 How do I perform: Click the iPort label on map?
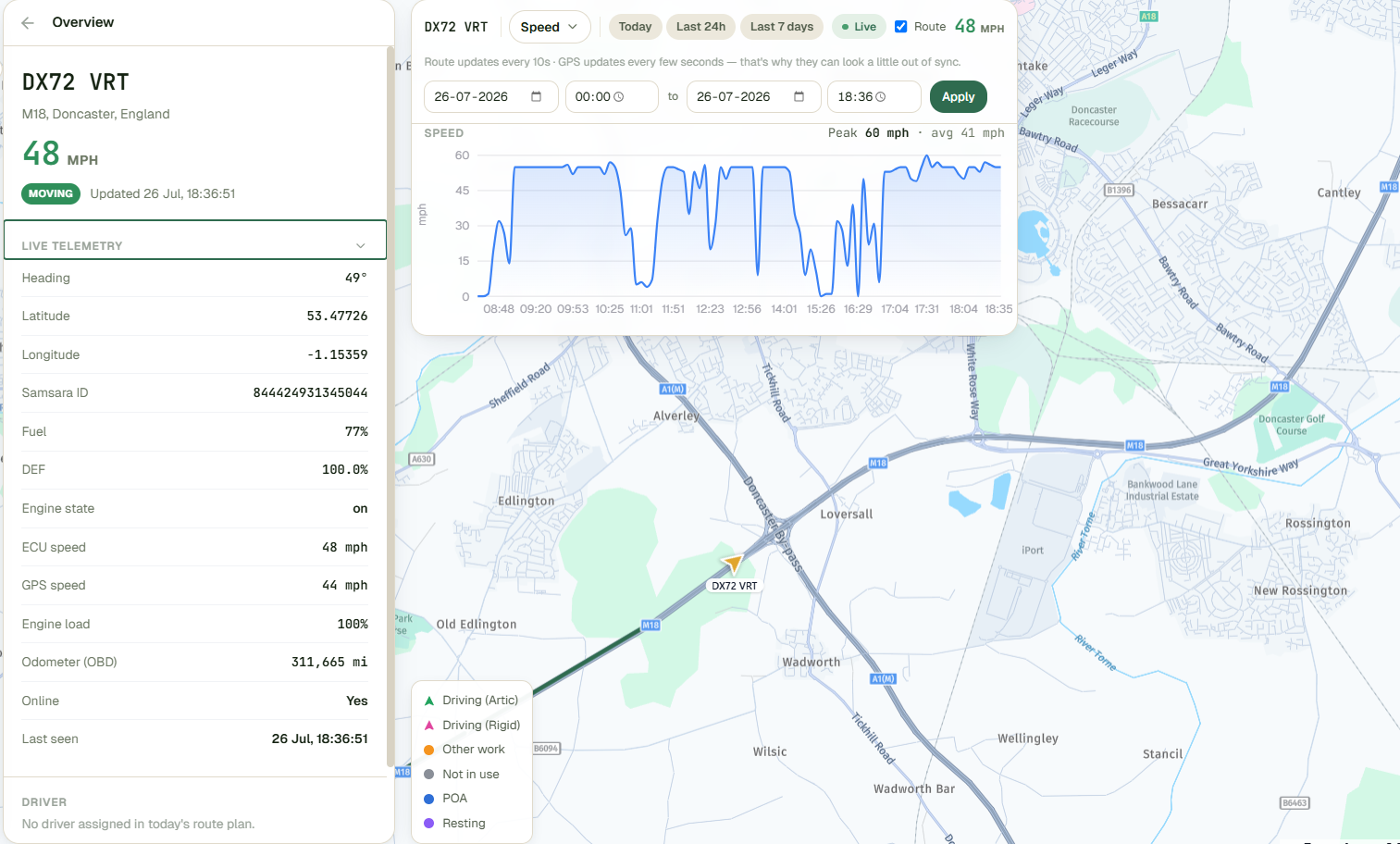[x=1033, y=551]
